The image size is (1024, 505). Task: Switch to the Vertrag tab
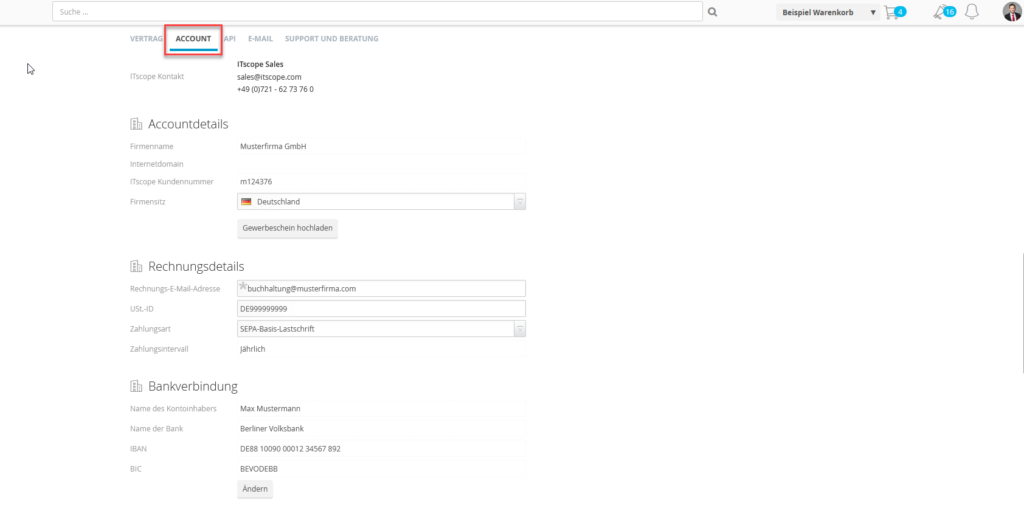pos(146,39)
